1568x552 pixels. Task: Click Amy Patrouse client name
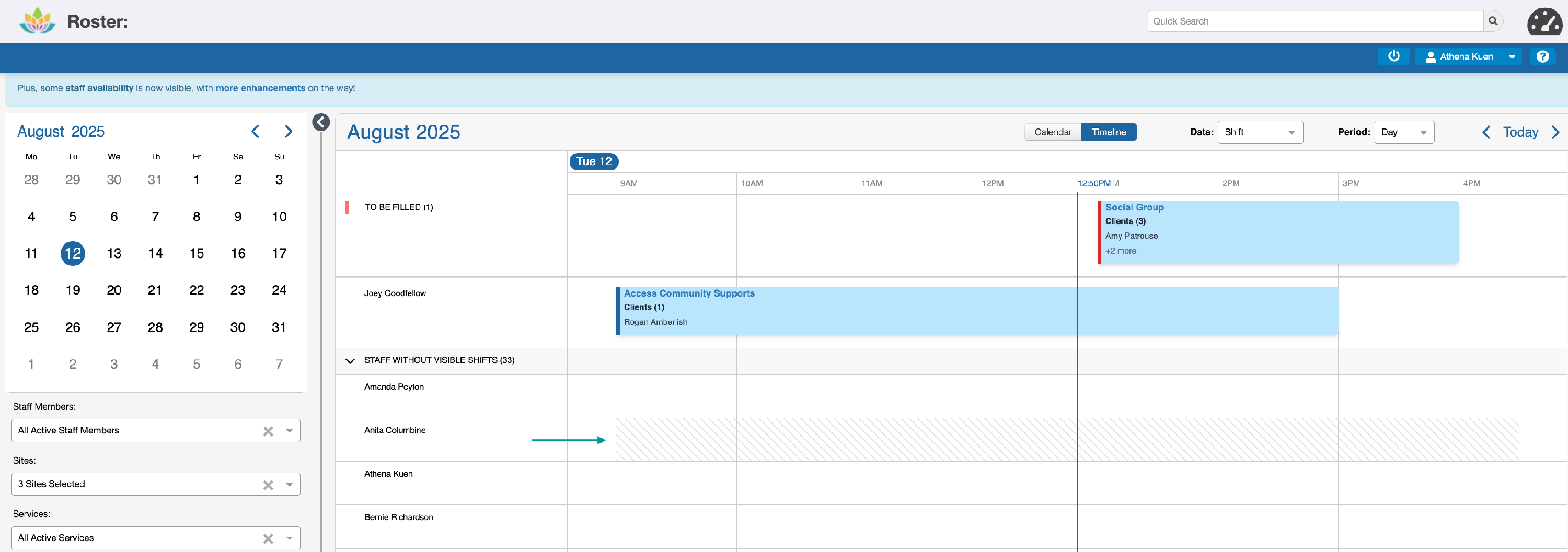tap(1132, 236)
